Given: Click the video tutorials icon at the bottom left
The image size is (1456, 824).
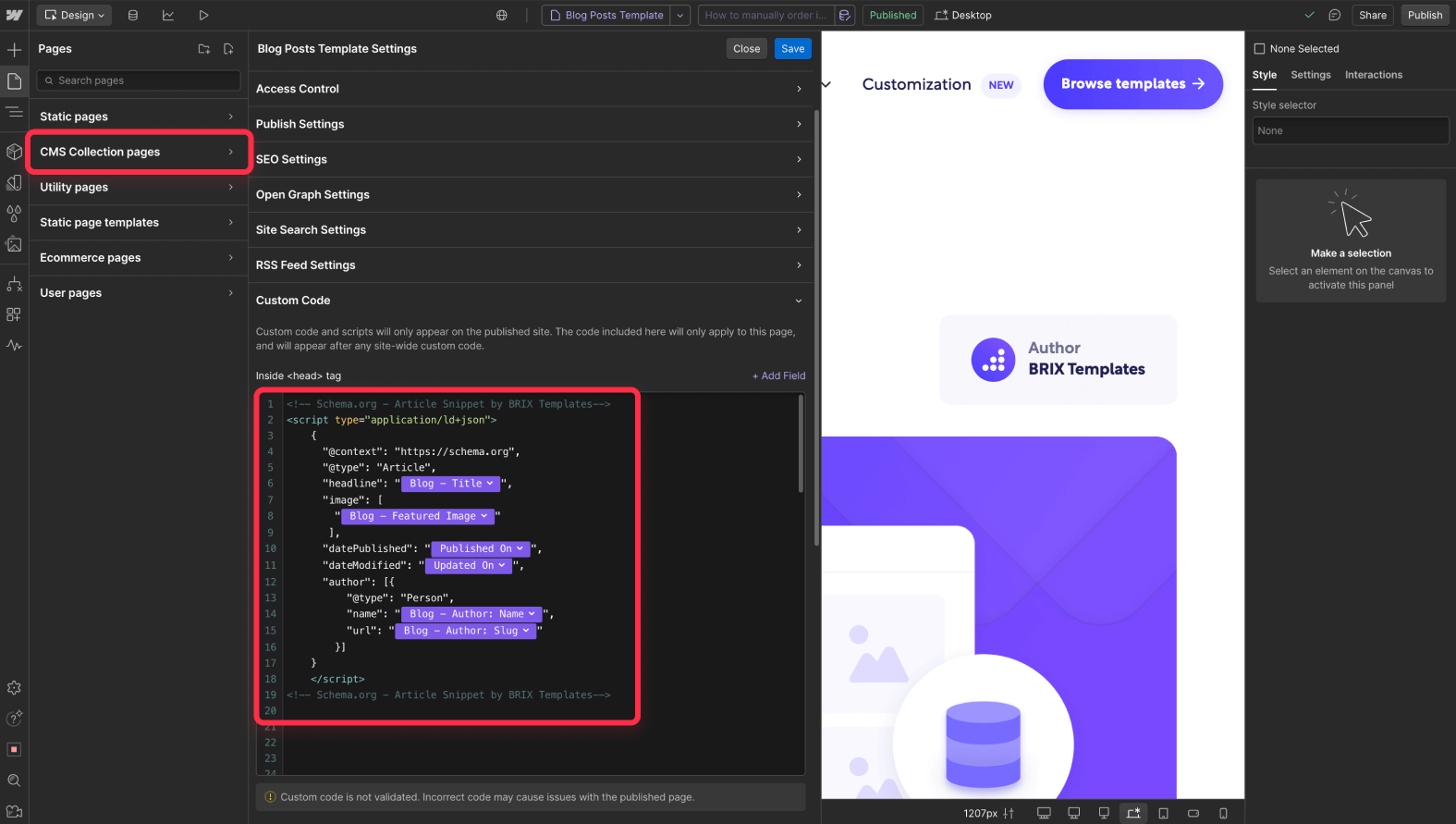Looking at the screenshot, I should click(14, 811).
